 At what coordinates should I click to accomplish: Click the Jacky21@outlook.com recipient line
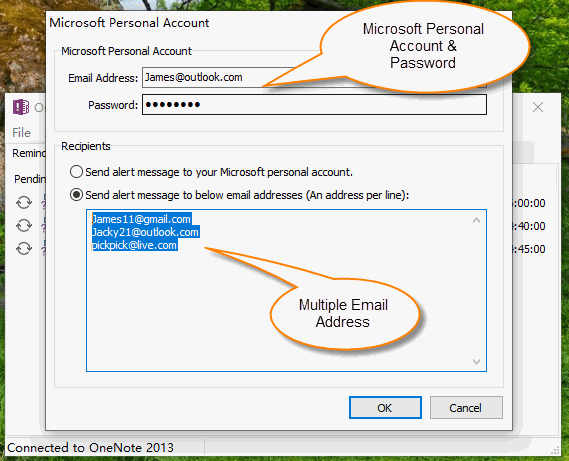tap(145, 232)
